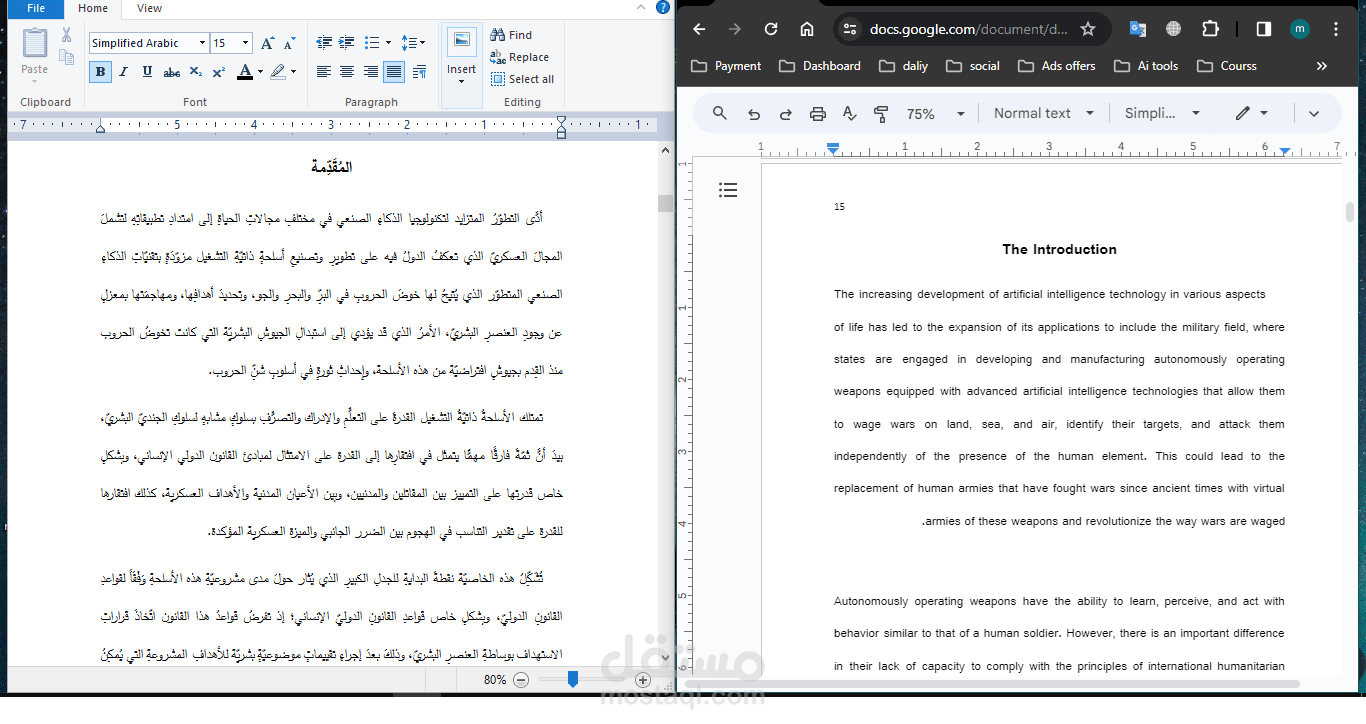Toggle Align text left in WordPad

pyautogui.click(x=324, y=72)
